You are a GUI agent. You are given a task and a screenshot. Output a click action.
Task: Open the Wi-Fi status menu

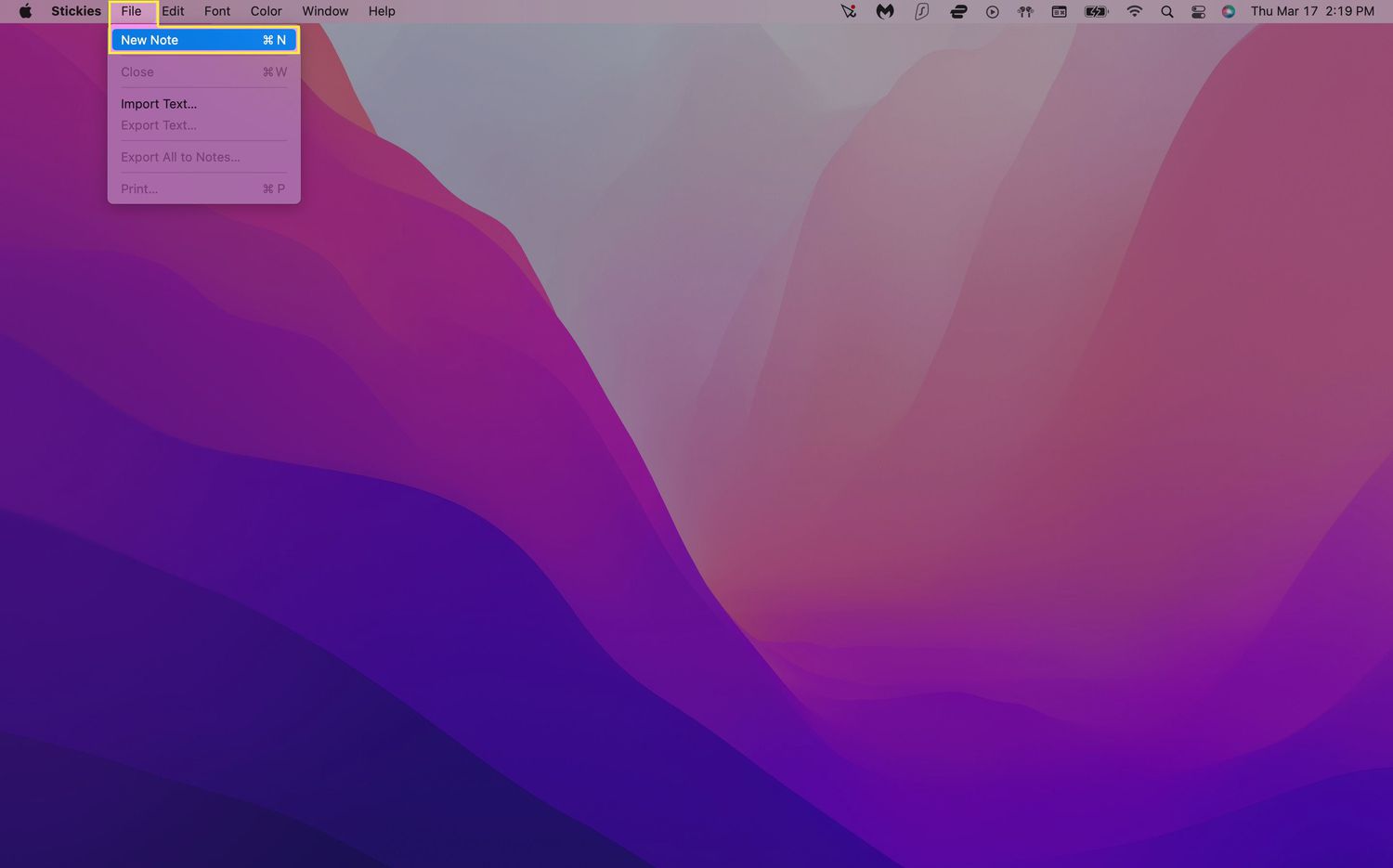1134,11
